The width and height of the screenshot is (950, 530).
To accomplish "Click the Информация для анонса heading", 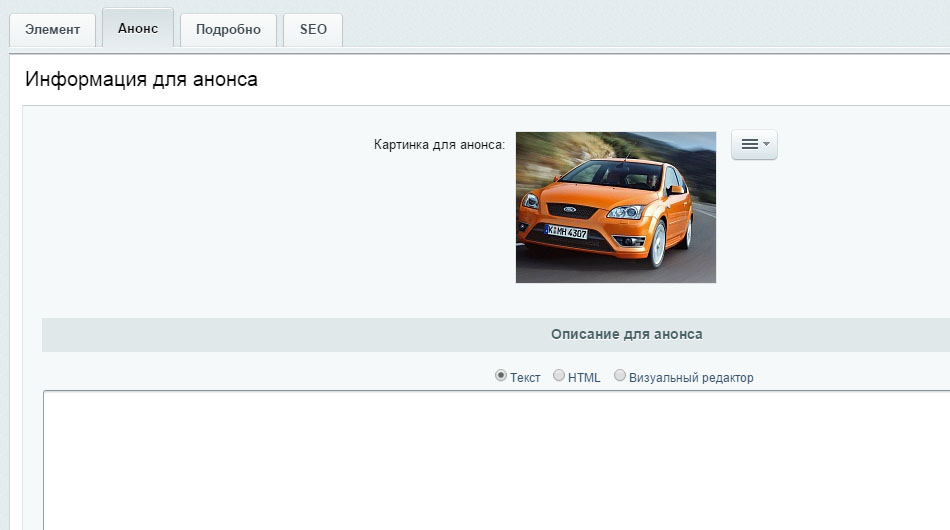I will pos(141,80).
